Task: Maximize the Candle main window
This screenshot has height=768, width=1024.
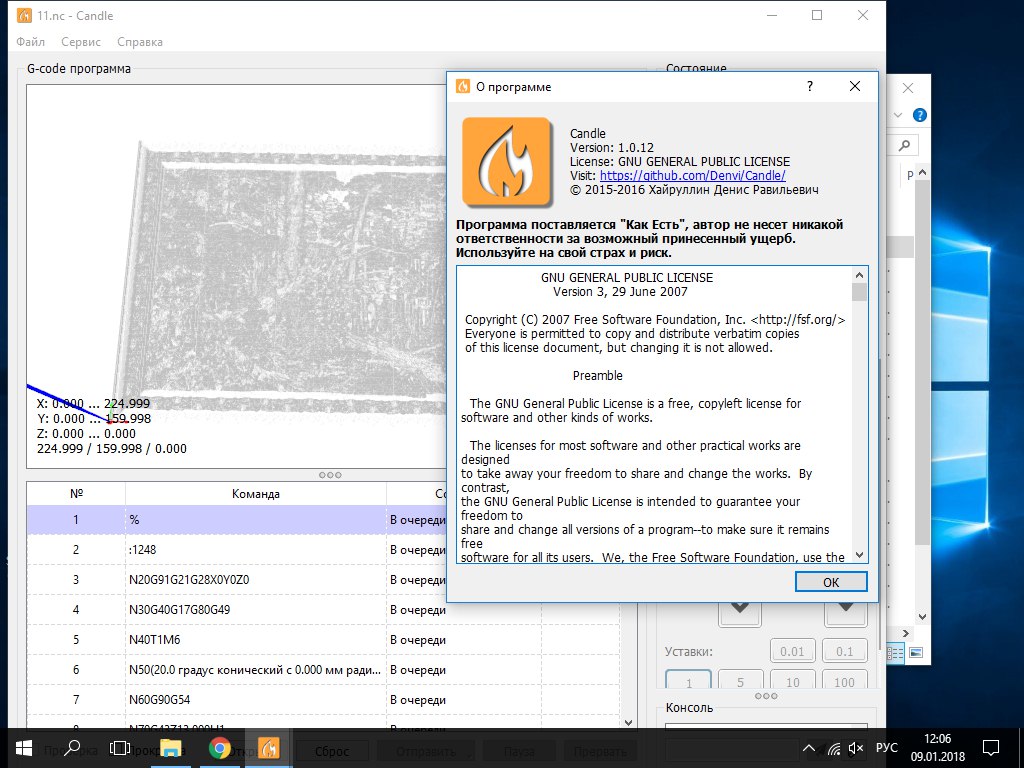Action: pyautogui.click(x=817, y=15)
